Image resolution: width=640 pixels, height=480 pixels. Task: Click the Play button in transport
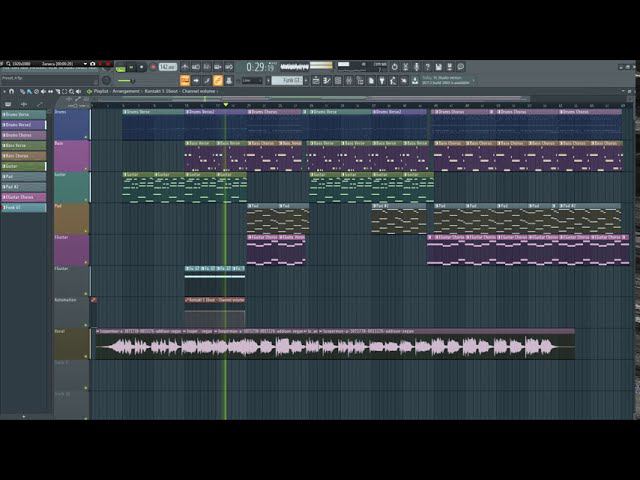point(131,67)
